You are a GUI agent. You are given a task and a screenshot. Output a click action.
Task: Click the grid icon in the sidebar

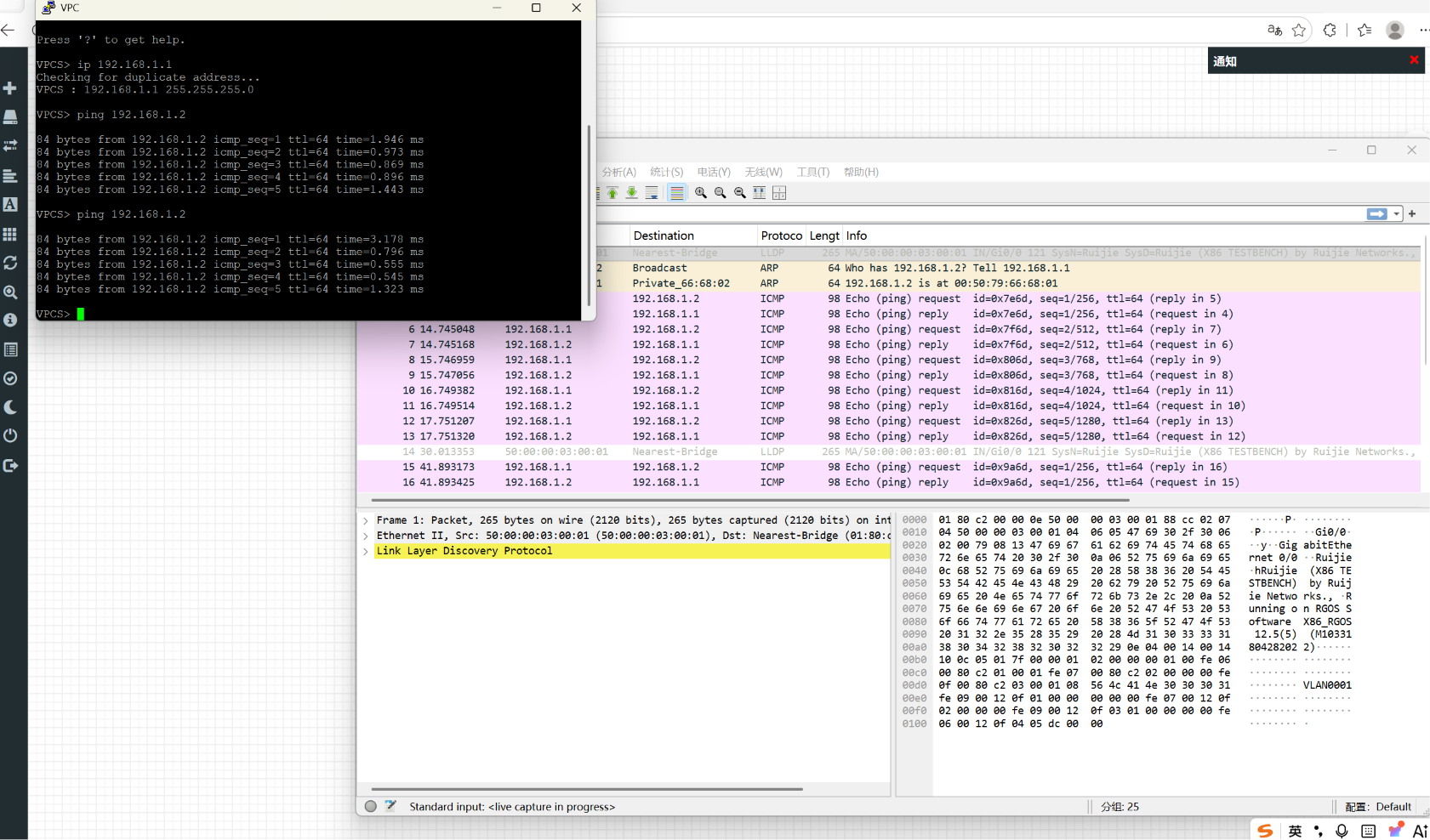pos(10,234)
